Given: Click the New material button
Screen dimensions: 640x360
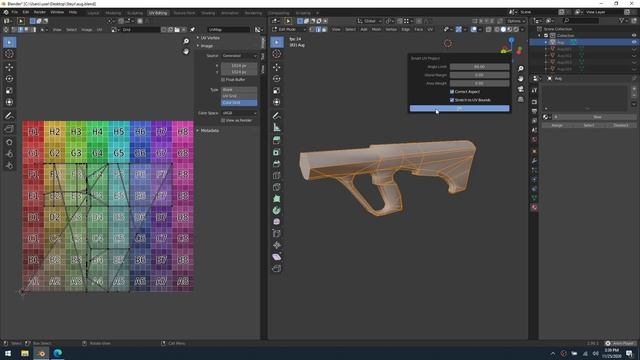Looking at the screenshot, I should pyautogui.click(x=597, y=117).
